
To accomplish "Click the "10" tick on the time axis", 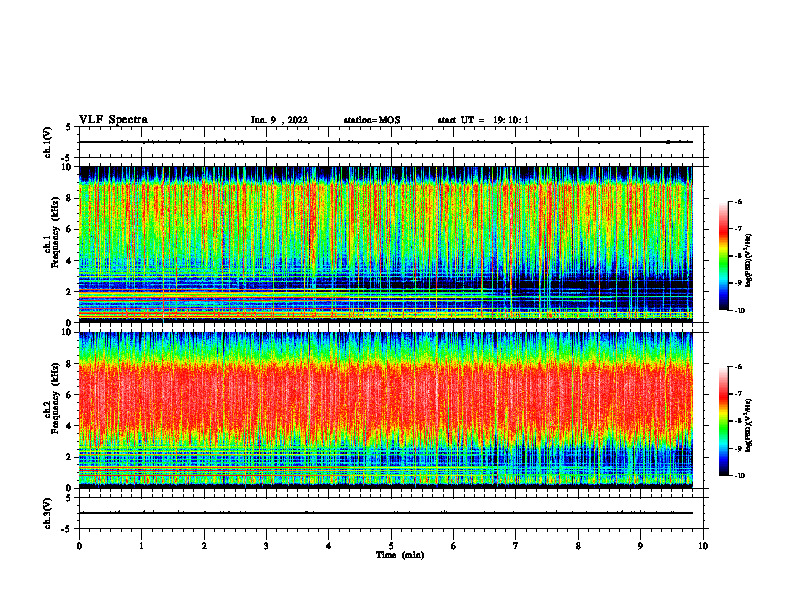I will (703, 546).
